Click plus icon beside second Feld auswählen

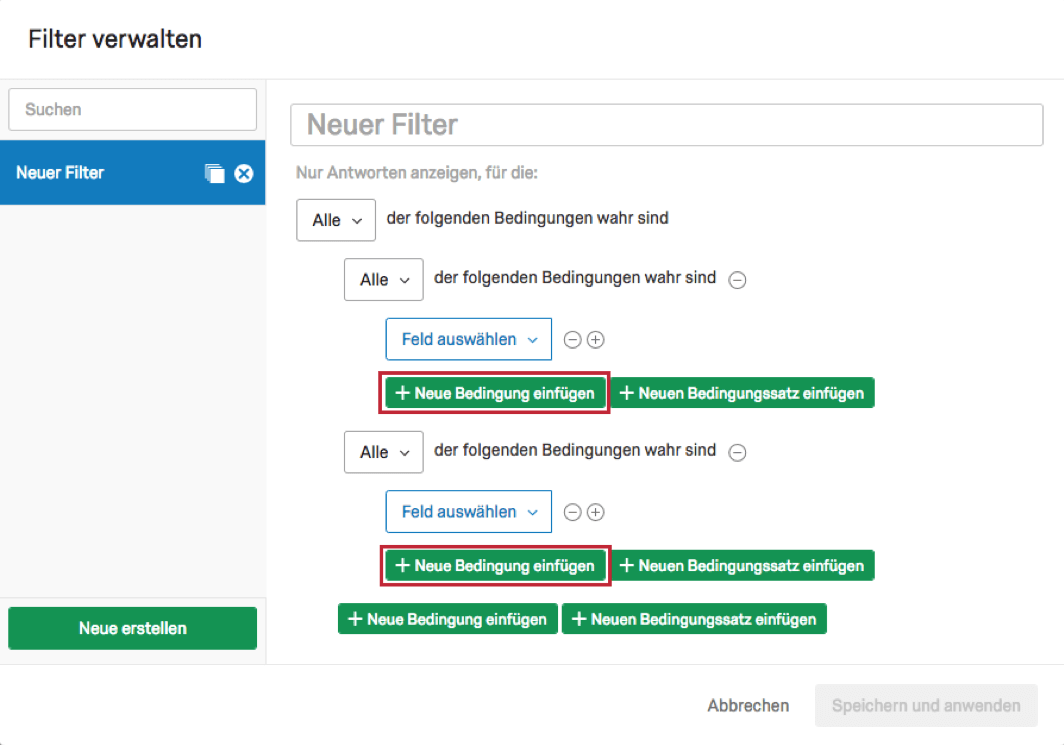(595, 512)
